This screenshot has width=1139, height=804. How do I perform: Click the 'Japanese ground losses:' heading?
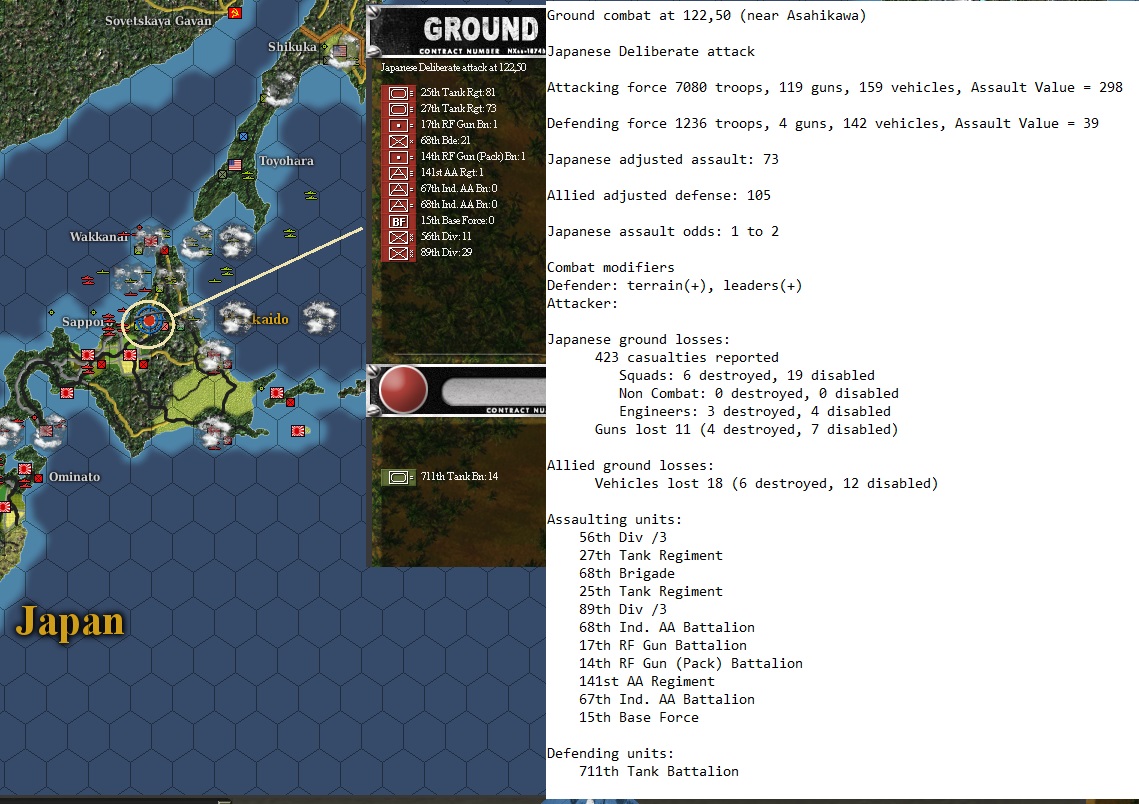click(x=639, y=339)
